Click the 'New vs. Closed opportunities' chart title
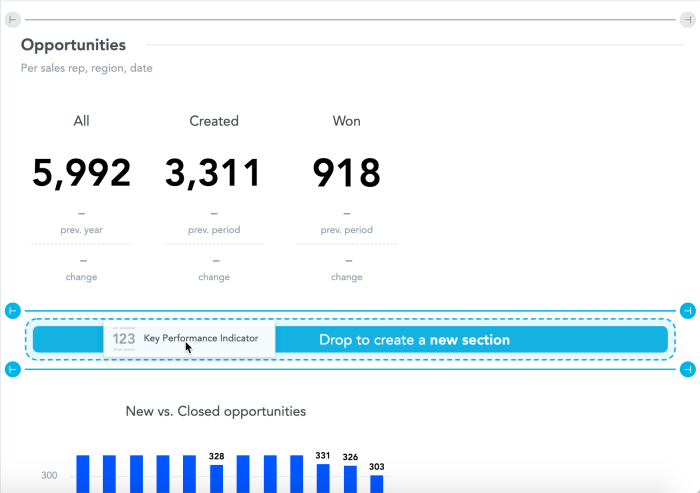The width and height of the screenshot is (700, 493). coord(215,411)
